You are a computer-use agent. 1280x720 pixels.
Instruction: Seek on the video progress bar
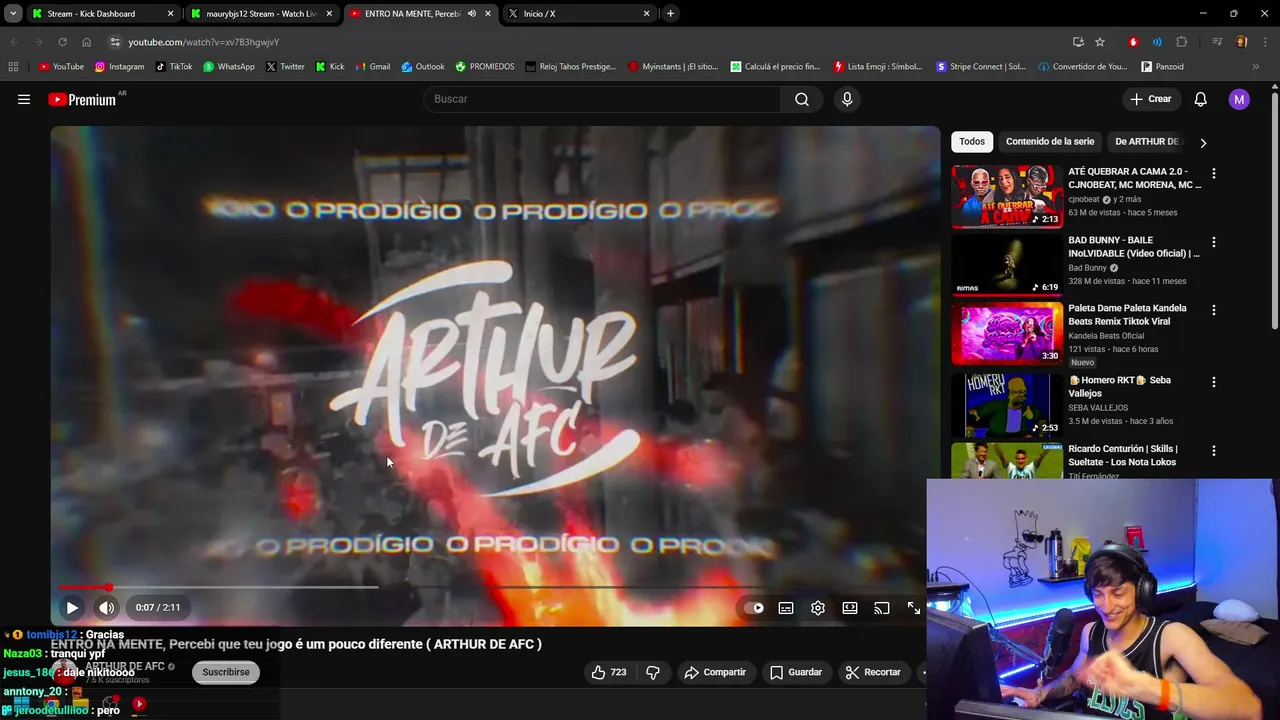[x=494, y=587]
